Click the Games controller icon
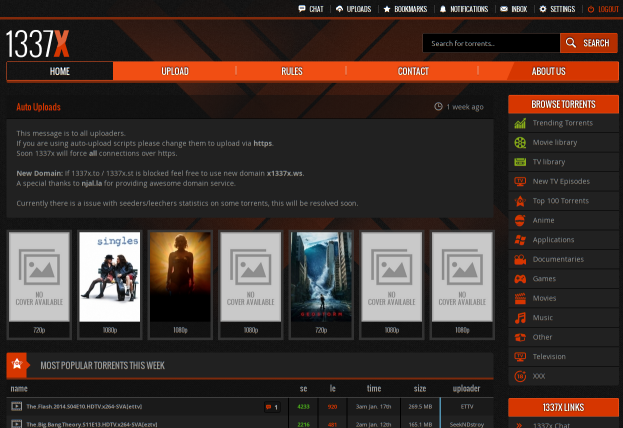This screenshot has height=428, width=623. tap(520, 279)
